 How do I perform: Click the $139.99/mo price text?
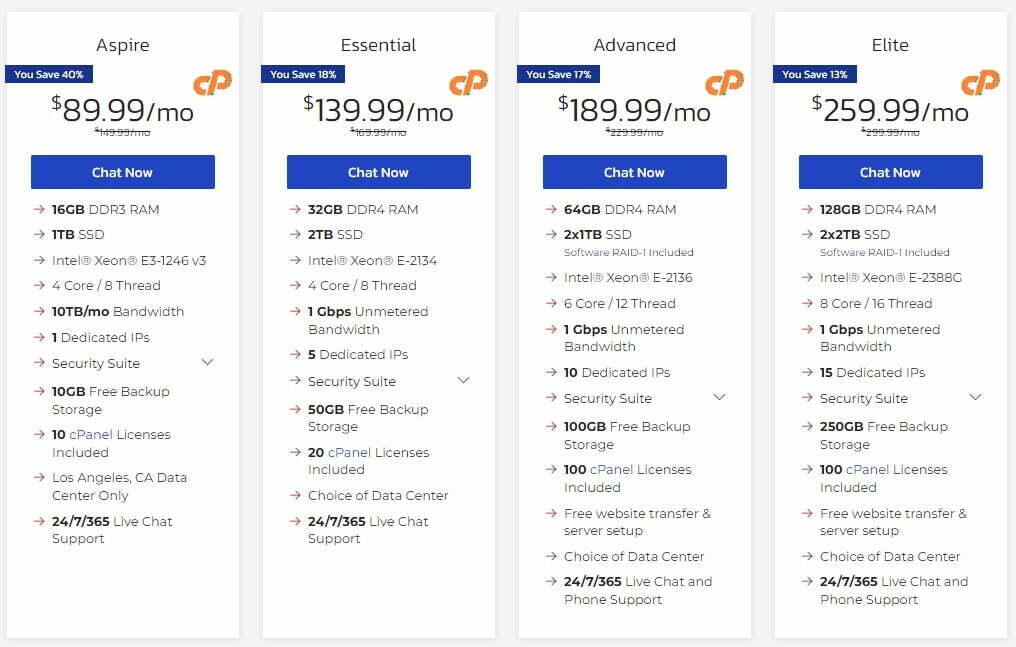[x=378, y=110]
